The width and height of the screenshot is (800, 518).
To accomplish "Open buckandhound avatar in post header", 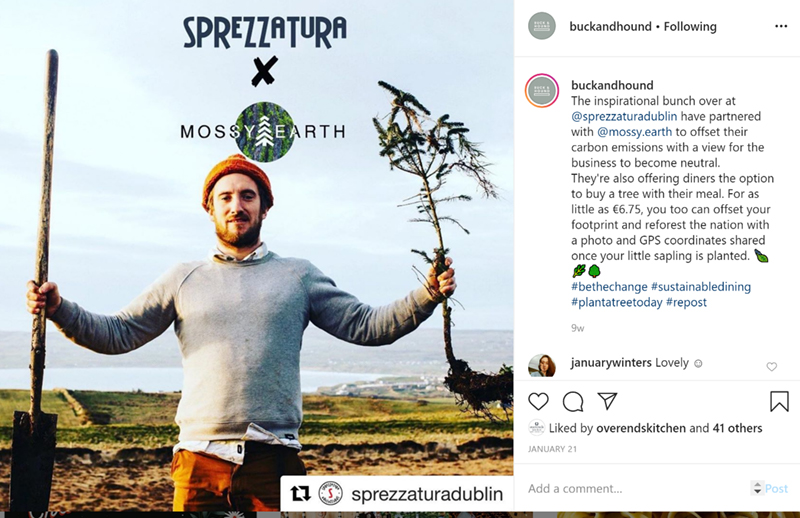I will (542, 26).
